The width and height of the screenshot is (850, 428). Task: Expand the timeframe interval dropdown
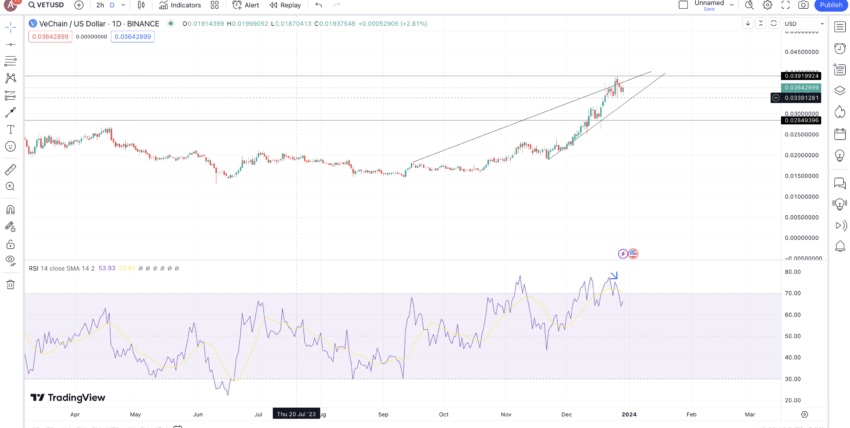coord(124,5)
